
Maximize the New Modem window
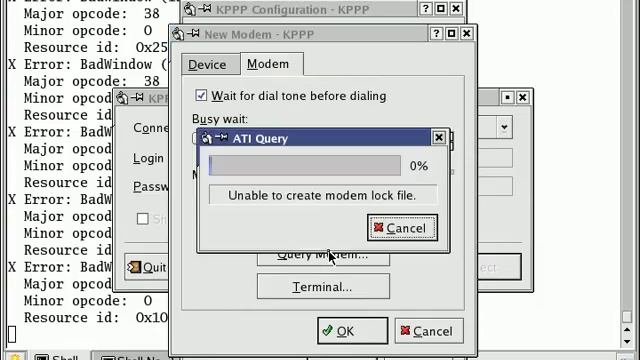coord(451,33)
